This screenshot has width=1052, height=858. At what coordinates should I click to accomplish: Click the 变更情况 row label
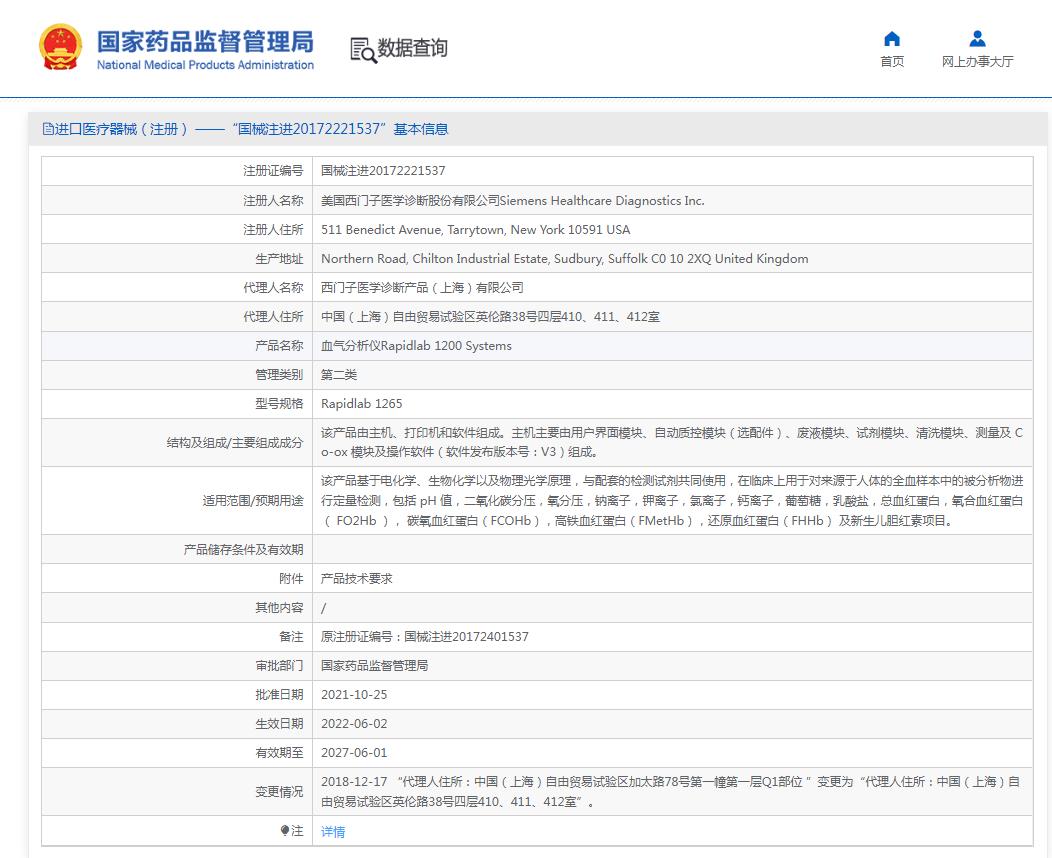click(x=279, y=792)
